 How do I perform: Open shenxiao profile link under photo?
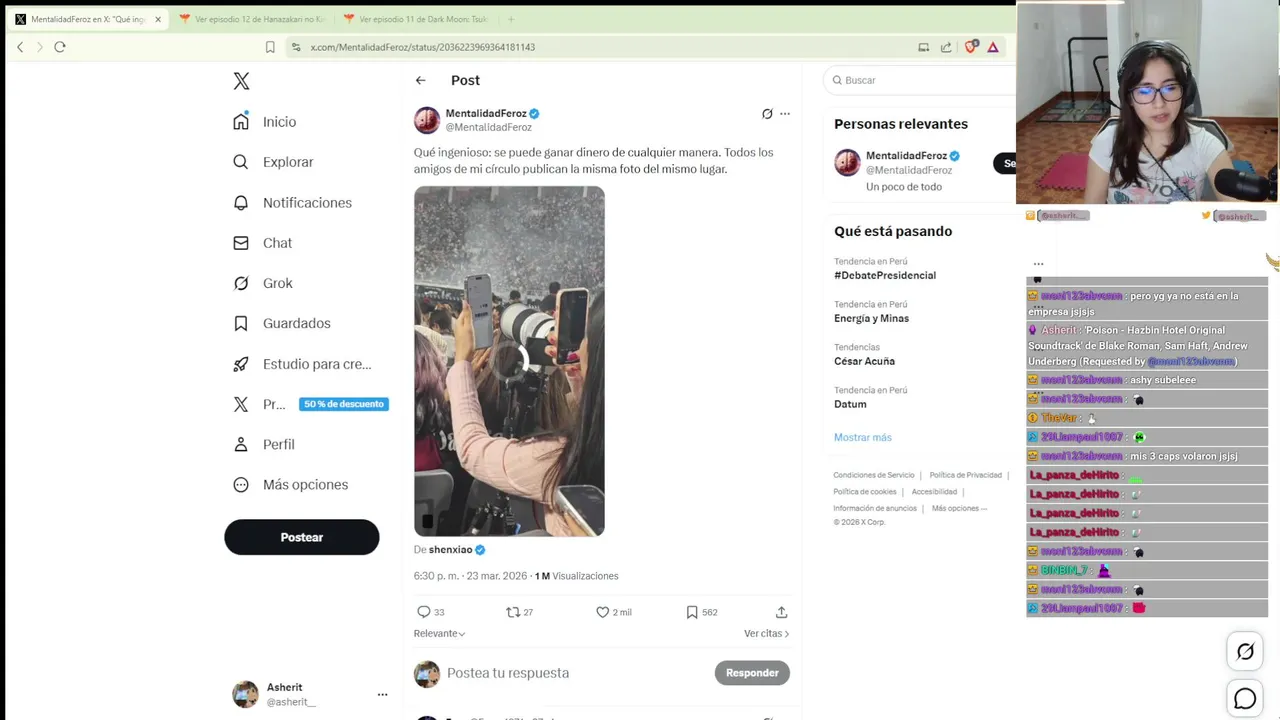(x=450, y=550)
